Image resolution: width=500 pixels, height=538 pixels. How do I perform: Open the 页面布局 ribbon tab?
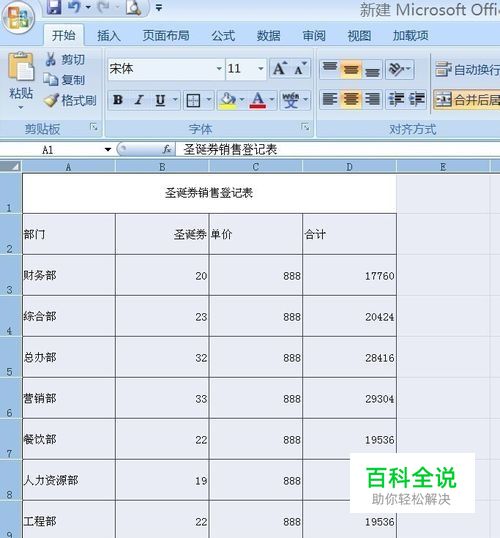pos(166,36)
